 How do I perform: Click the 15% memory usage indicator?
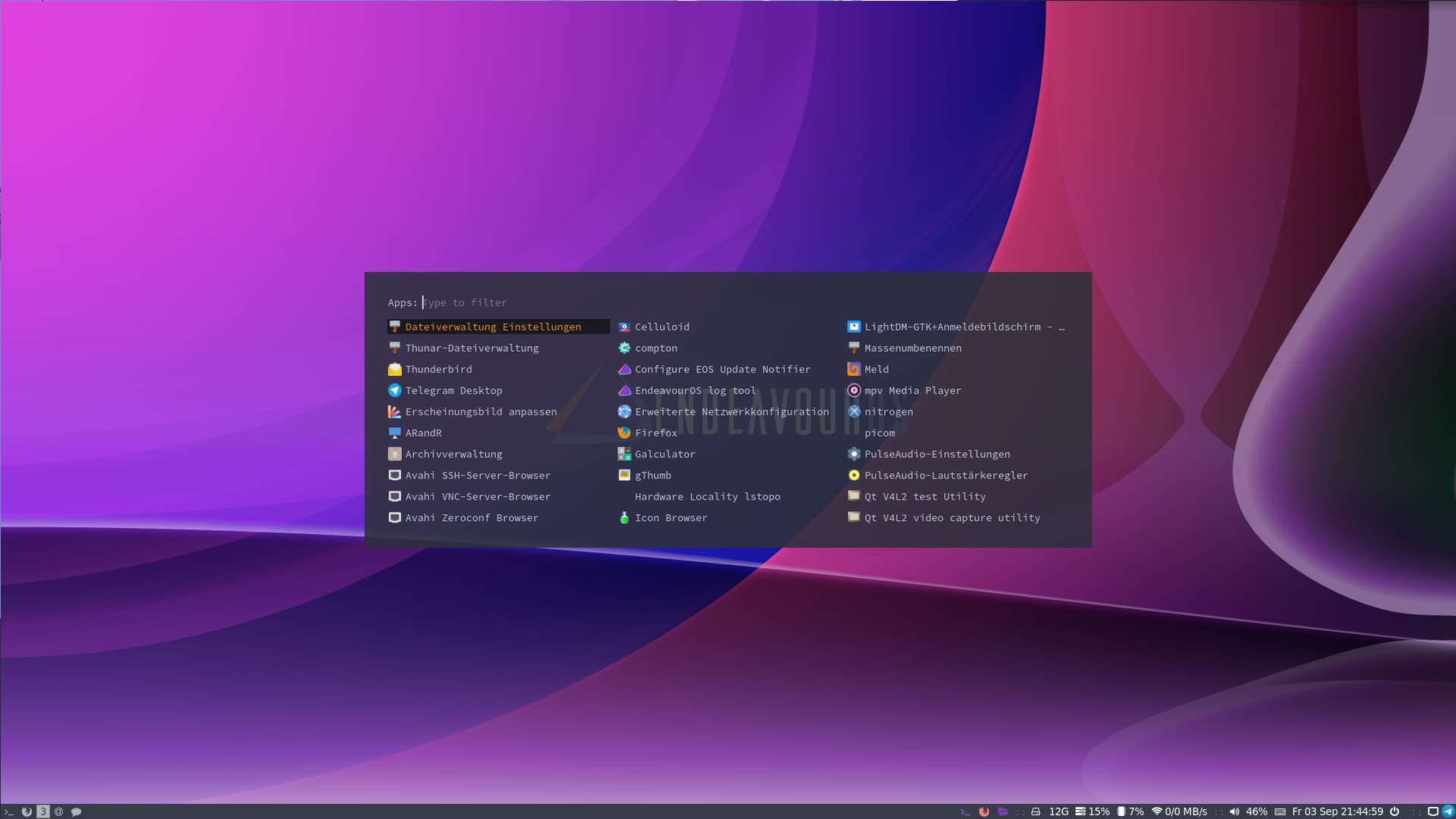[1093, 811]
